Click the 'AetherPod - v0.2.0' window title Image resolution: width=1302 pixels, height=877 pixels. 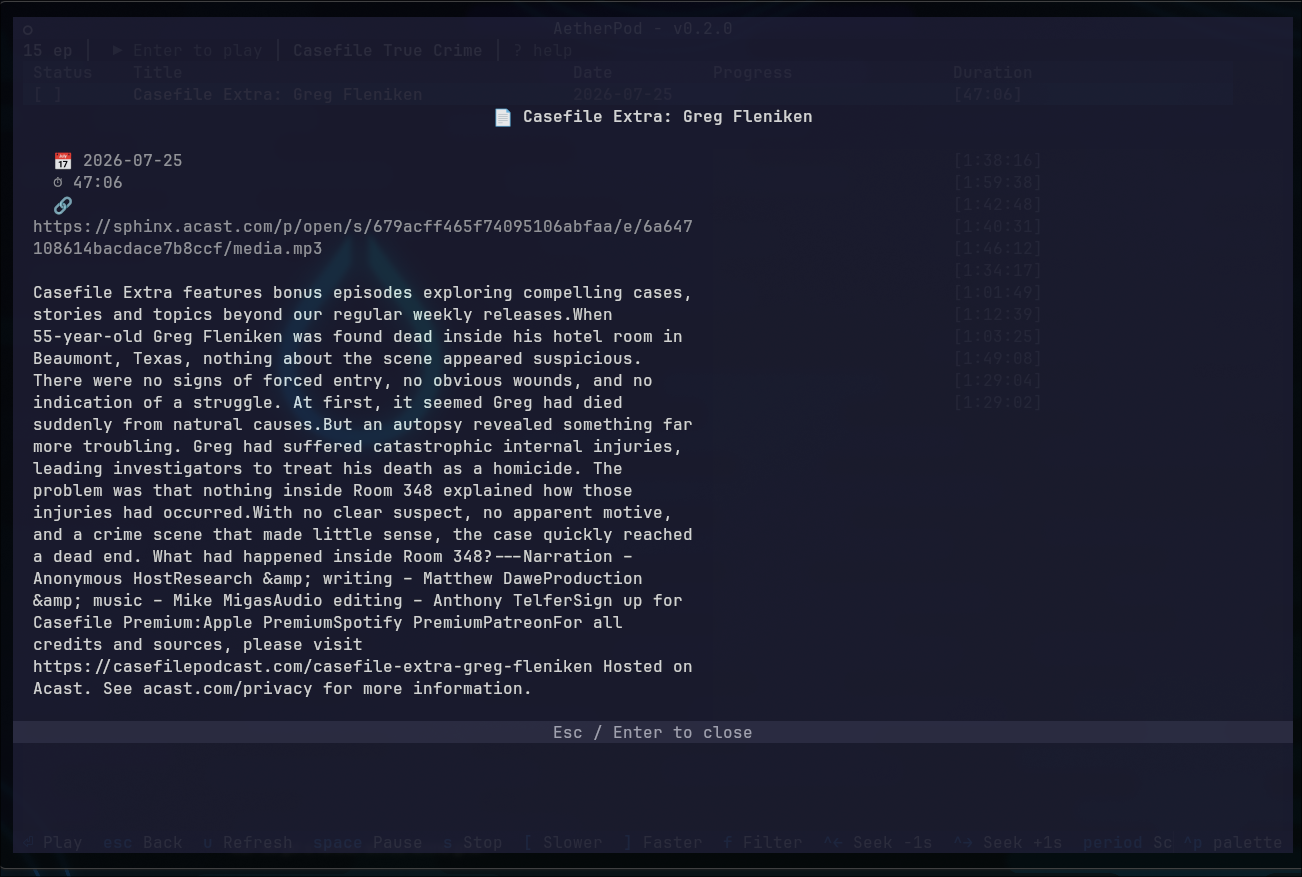click(x=643, y=28)
